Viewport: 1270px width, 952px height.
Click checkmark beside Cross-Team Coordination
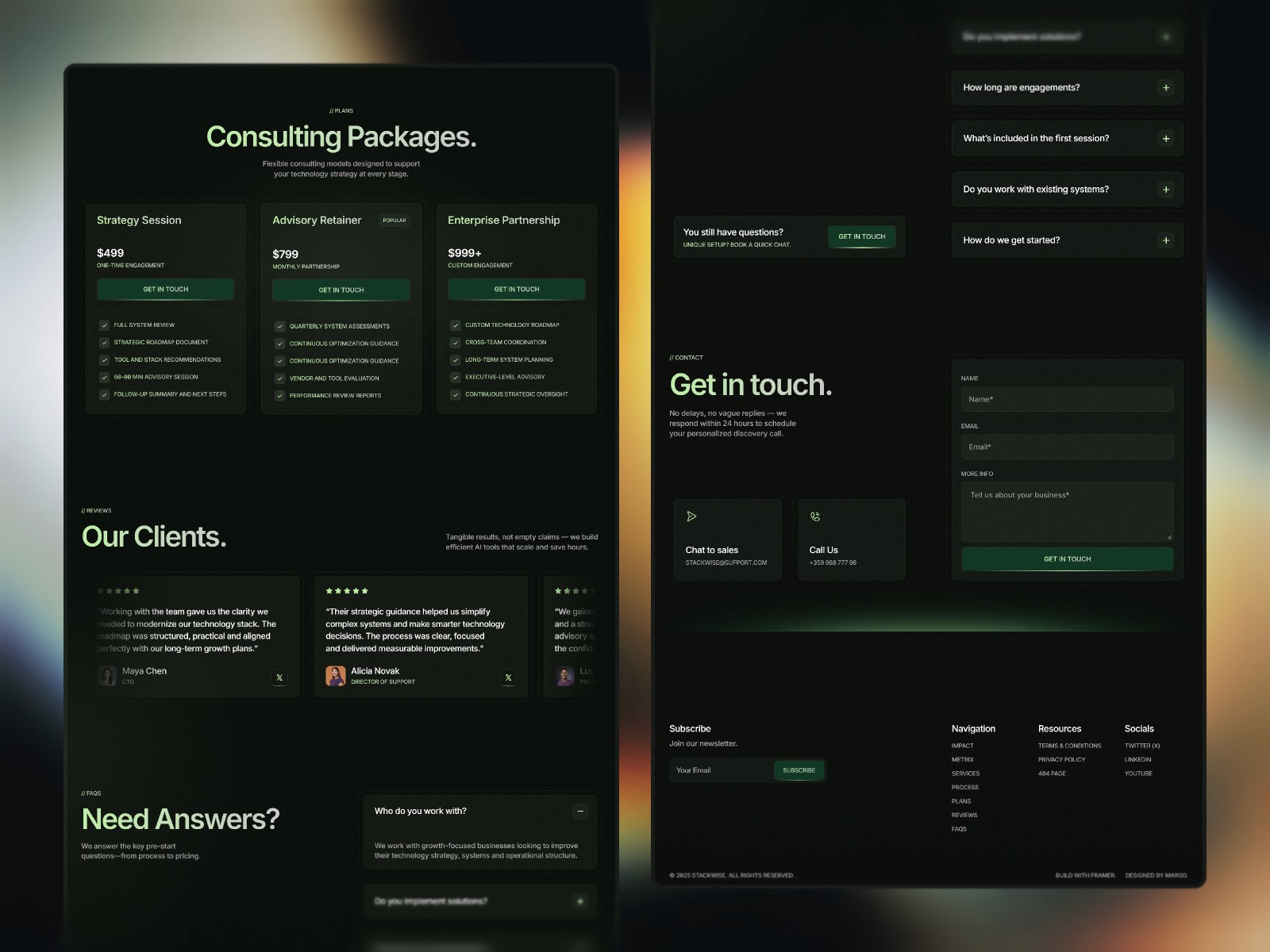pyautogui.click(x=456, y=343)
